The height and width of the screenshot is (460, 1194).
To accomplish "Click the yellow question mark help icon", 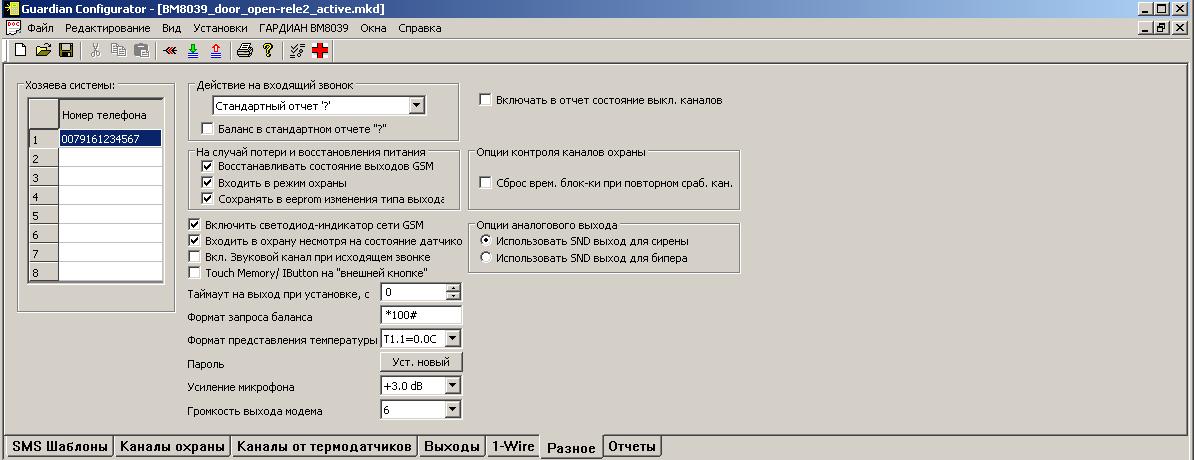I will click(267, 50).
